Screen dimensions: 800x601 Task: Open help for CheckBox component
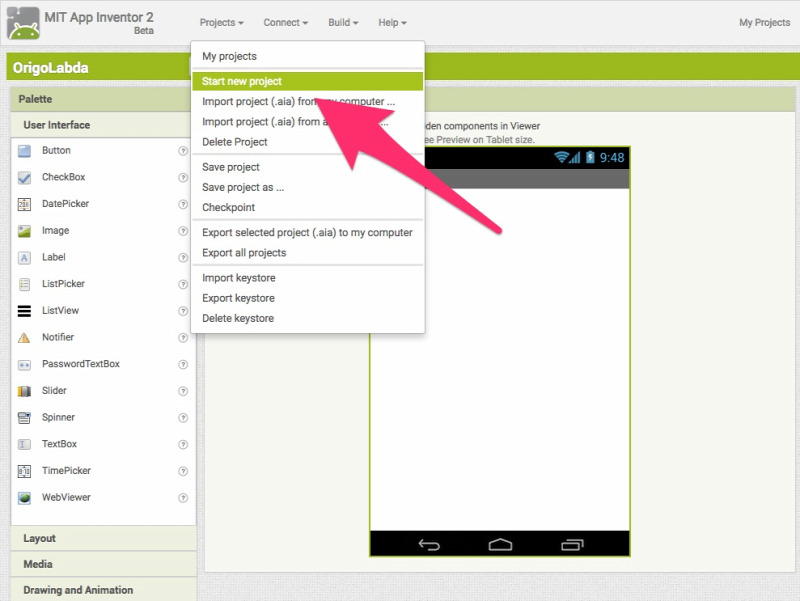point(183,178)
